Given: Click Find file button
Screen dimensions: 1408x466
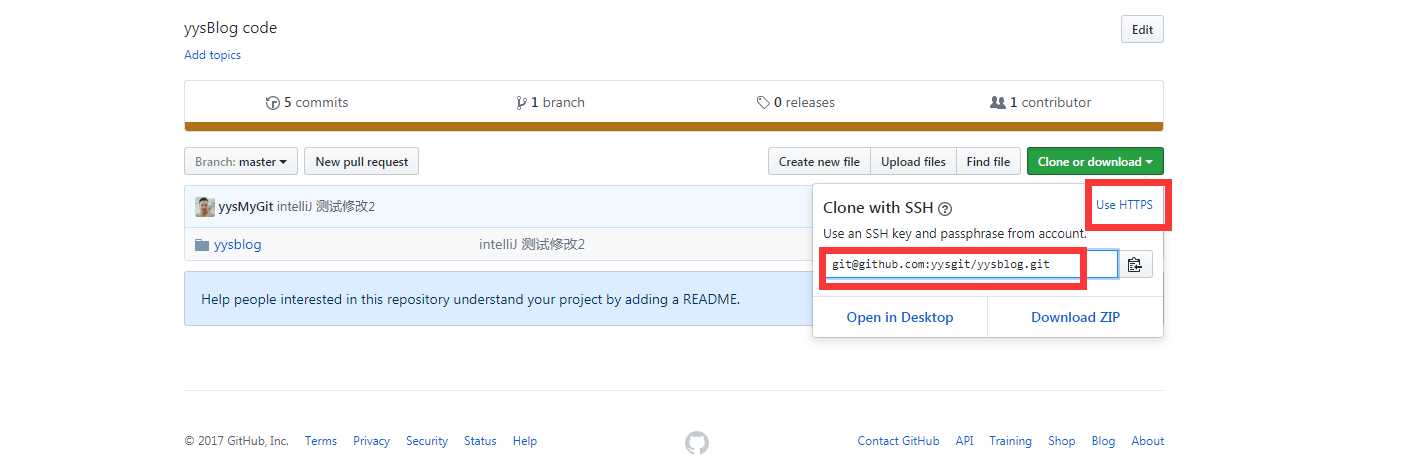Looking at the screenshot, I should pos(988,161).
